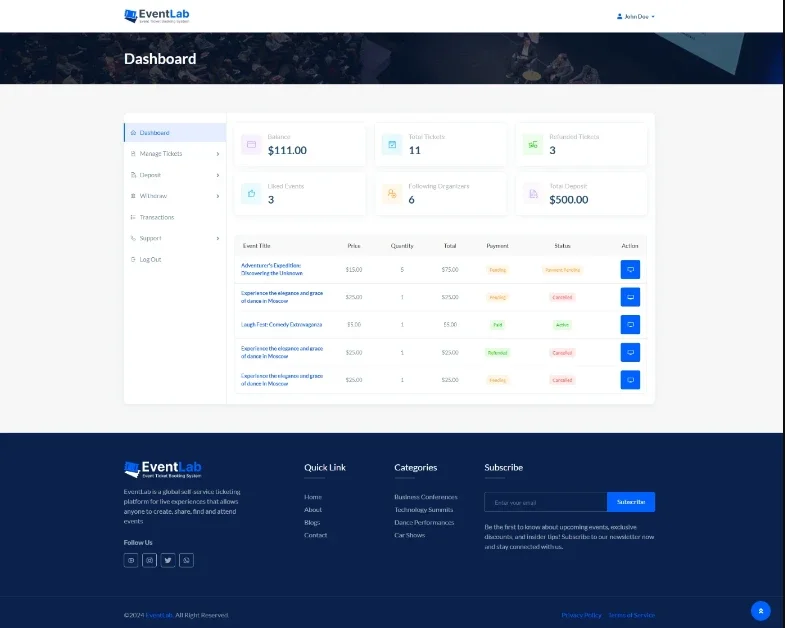Click the Paid payment badge

click(498, 325)
